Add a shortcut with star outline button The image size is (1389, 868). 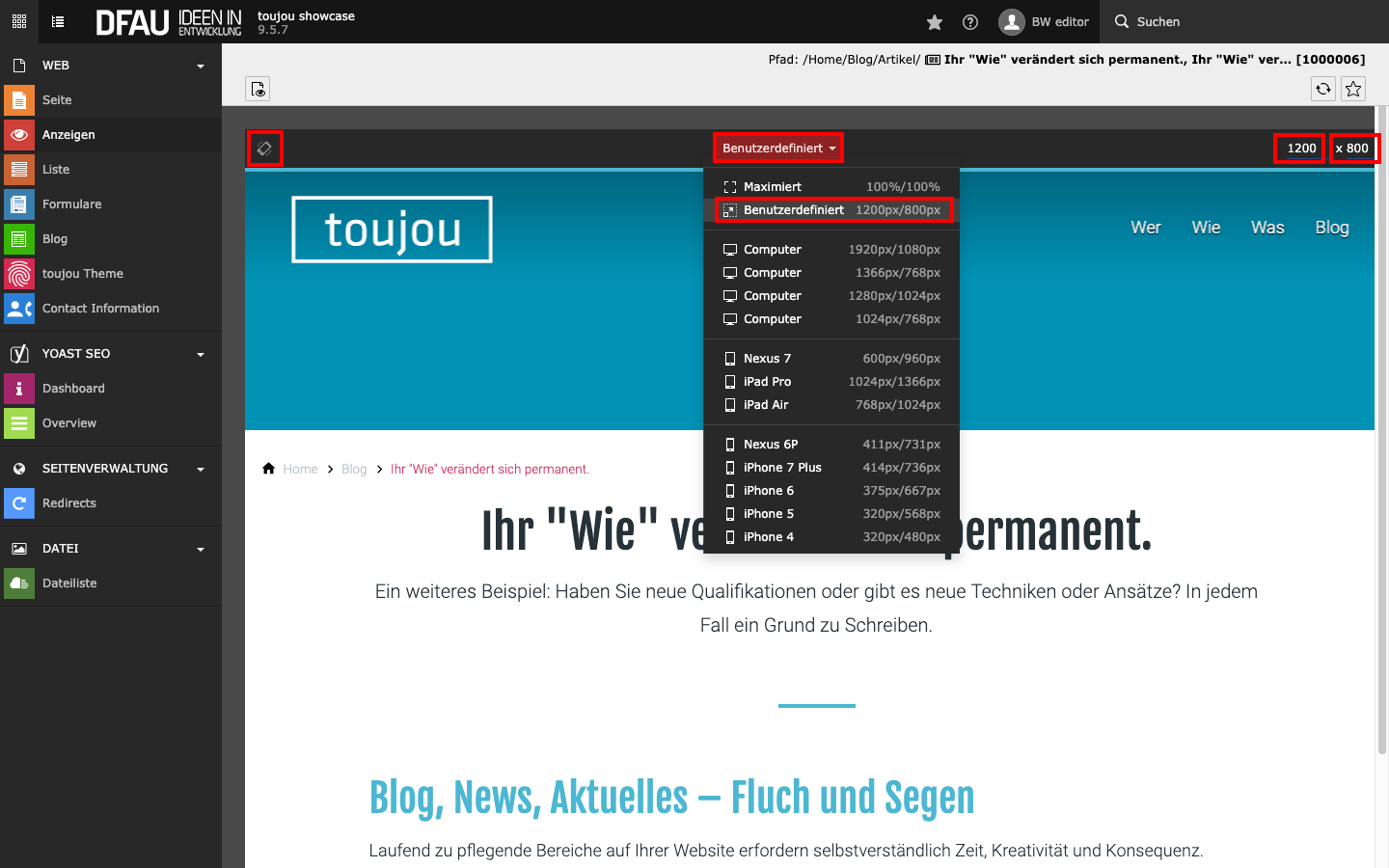pos(1353,89)
